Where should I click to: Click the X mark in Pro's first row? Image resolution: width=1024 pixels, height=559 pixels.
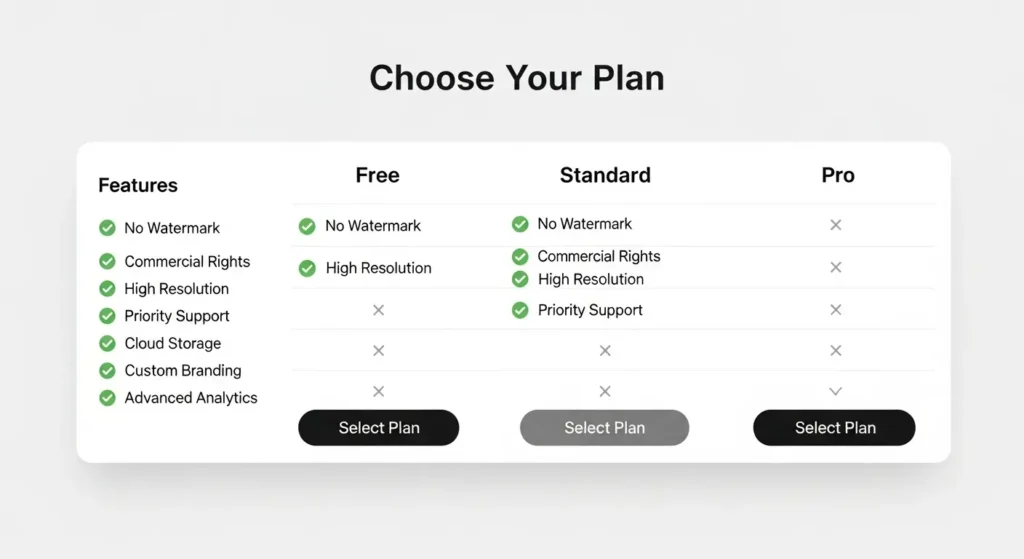click(836, 225)
